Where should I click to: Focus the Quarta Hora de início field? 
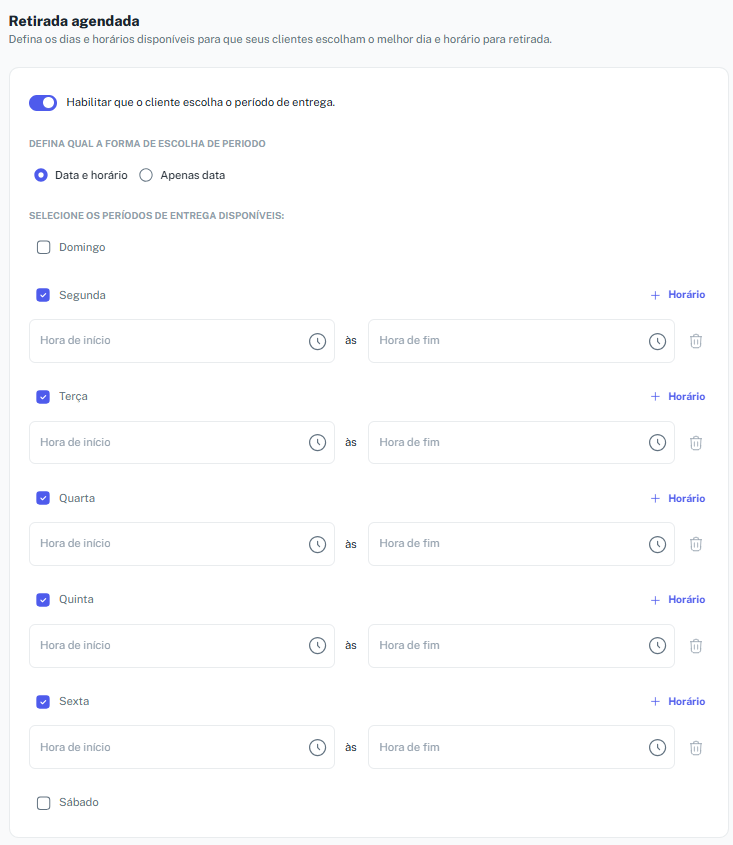[x=182, y=544]
